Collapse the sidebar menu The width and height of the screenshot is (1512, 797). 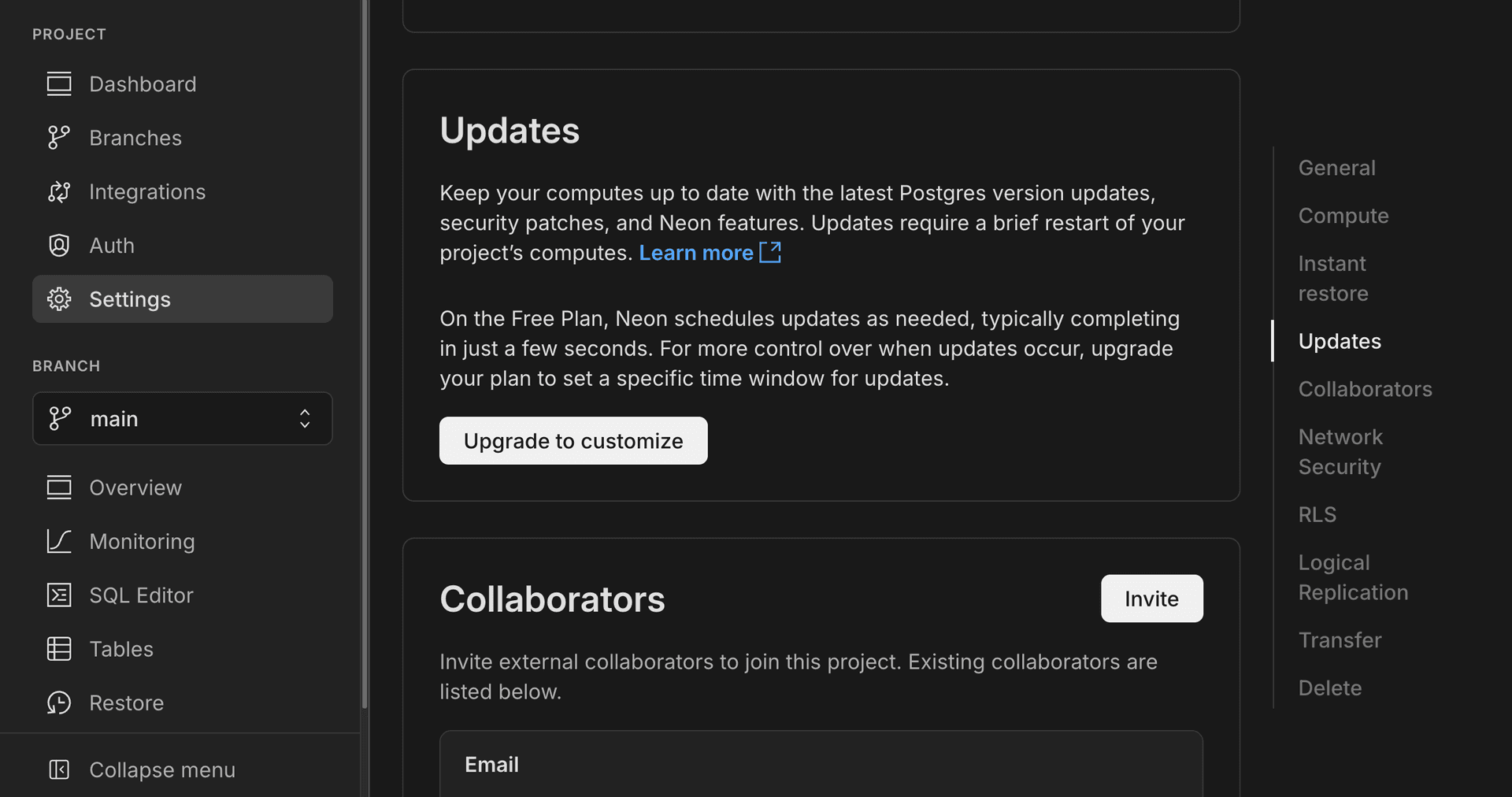coord(59,769)
